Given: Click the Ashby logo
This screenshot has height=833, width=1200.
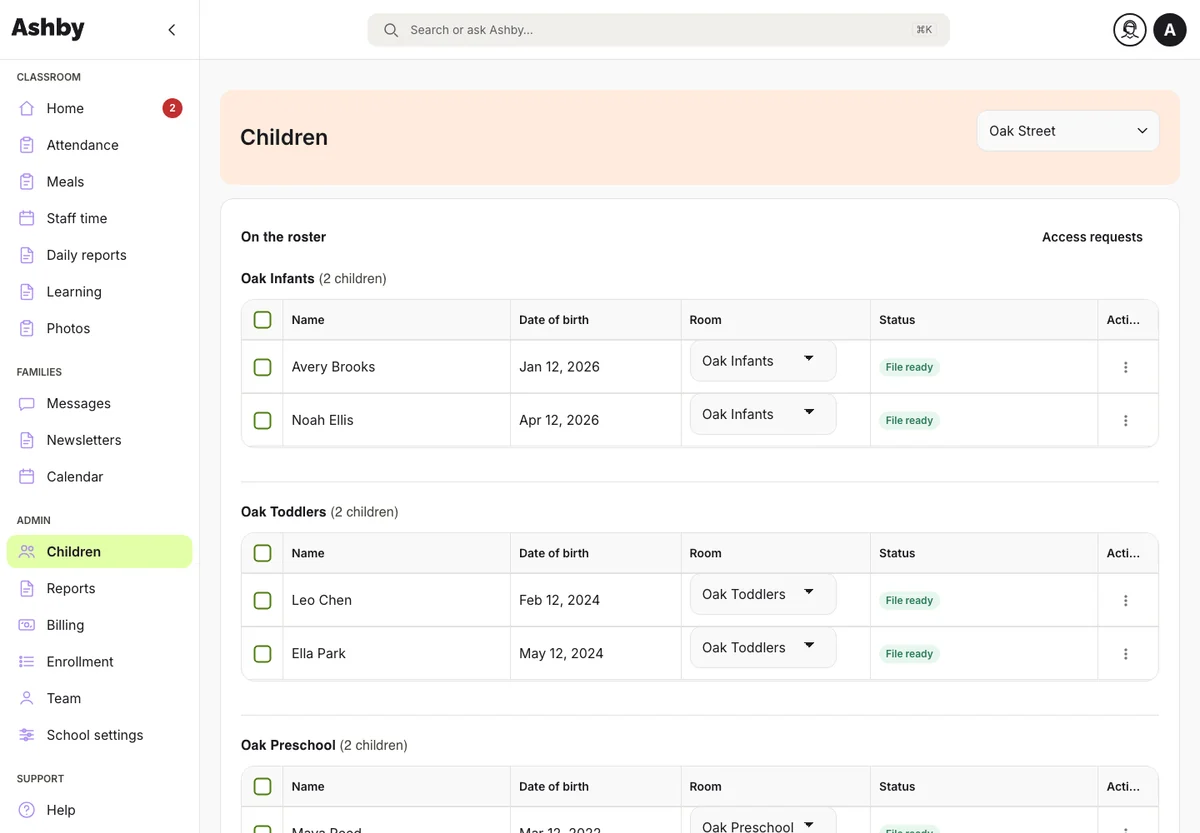Looking at the screenshot, I should 48,29.
